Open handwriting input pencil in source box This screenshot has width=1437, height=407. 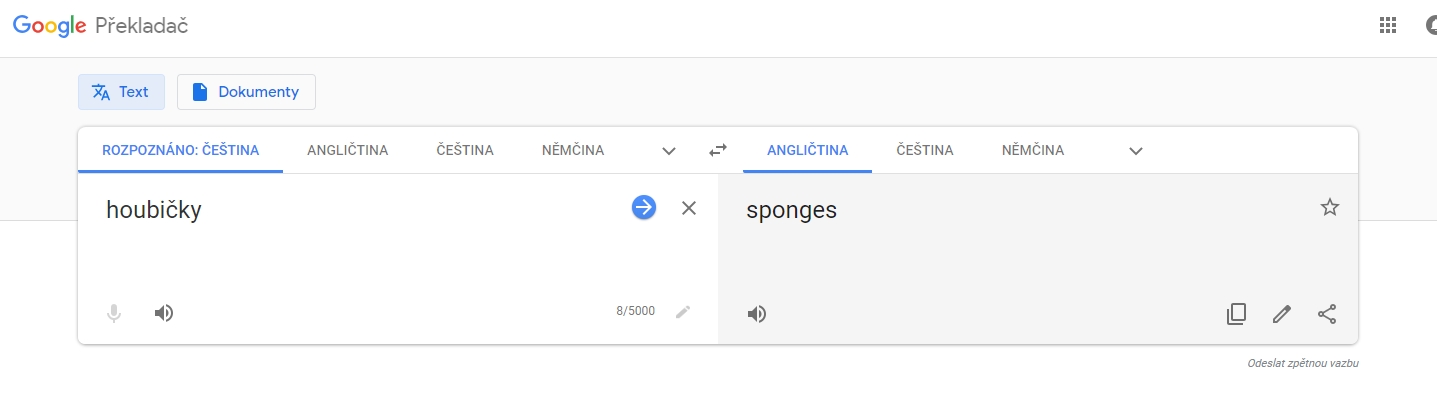pos(683,311)
